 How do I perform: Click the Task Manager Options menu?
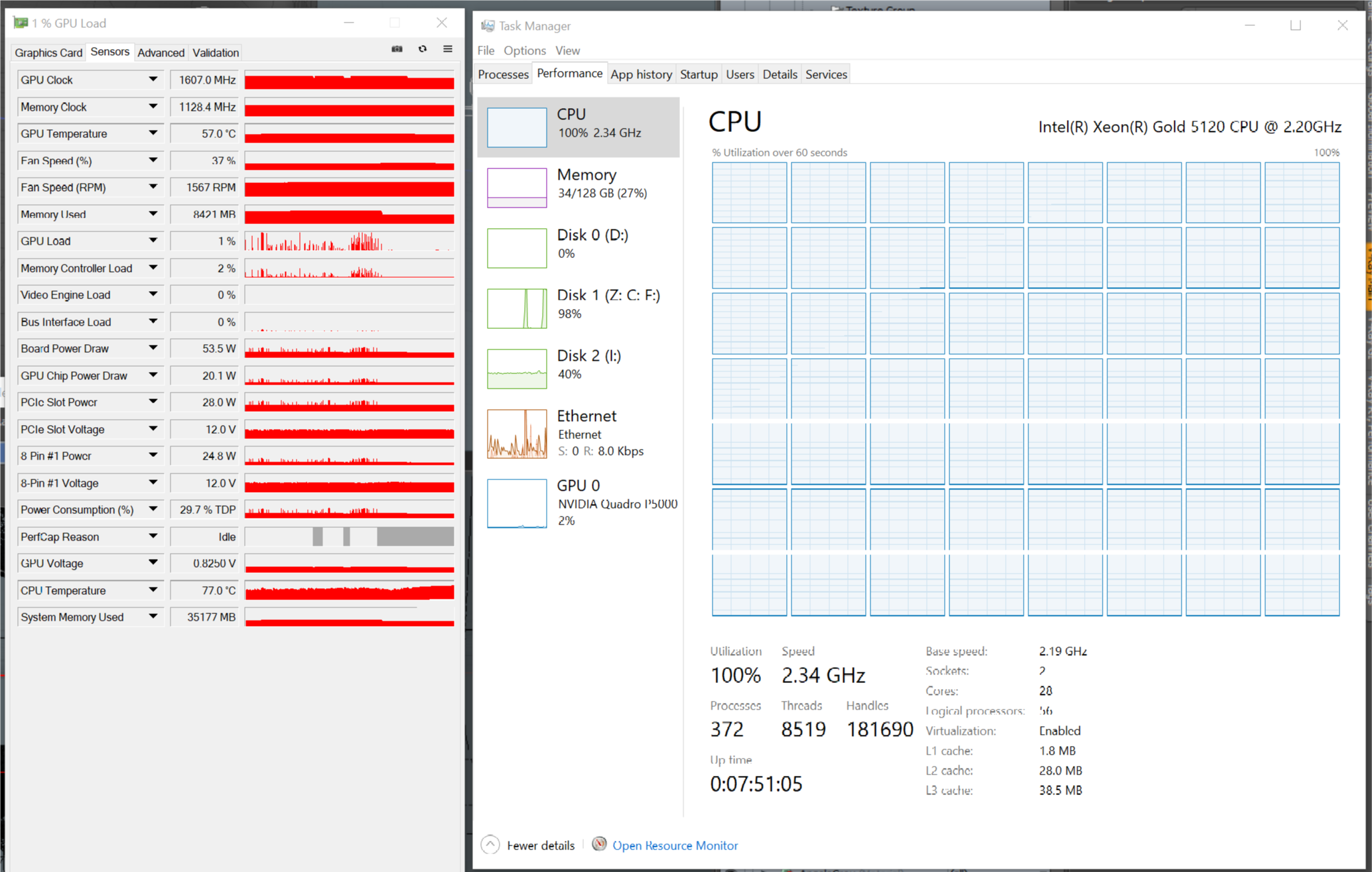(x=524, y=48)
